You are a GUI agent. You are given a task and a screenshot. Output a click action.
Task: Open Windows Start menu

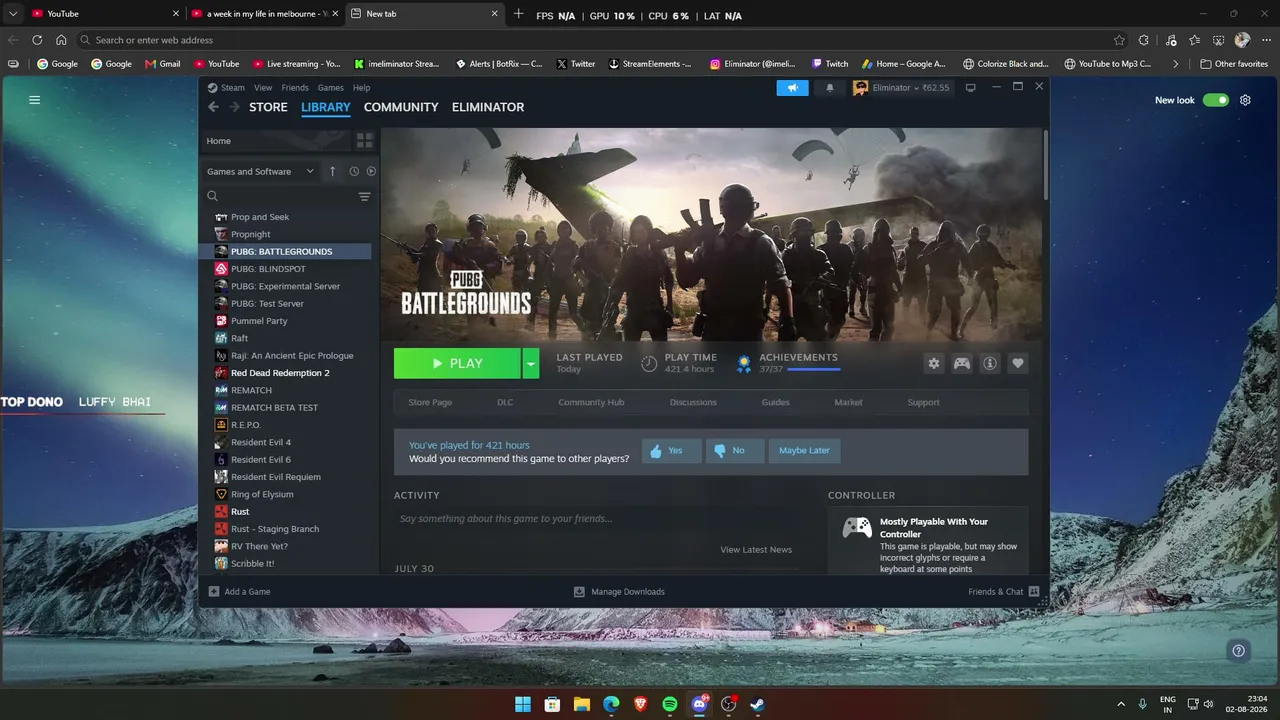coord(523,704)
